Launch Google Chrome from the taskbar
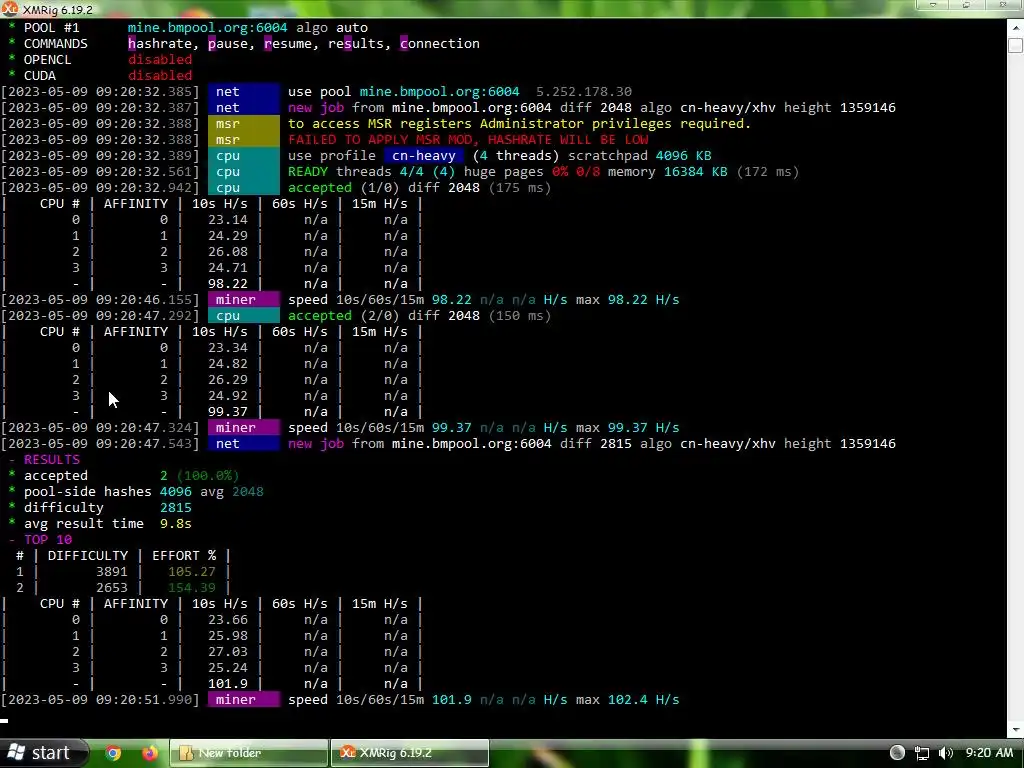Screen dimensions: 1024x768 tap(113, 753)
